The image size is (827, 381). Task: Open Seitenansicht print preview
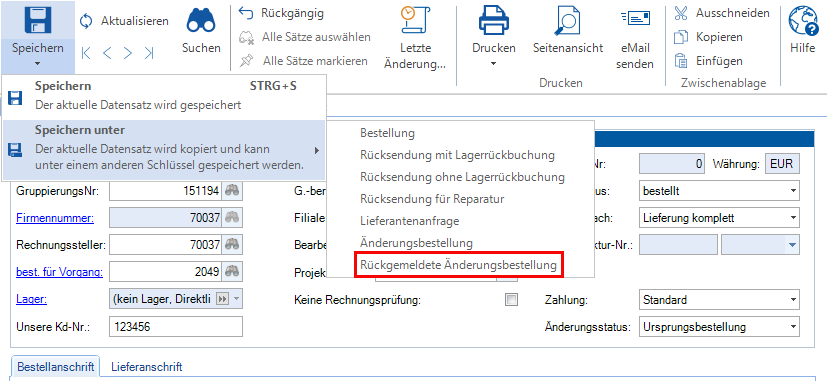click(568, 31)
